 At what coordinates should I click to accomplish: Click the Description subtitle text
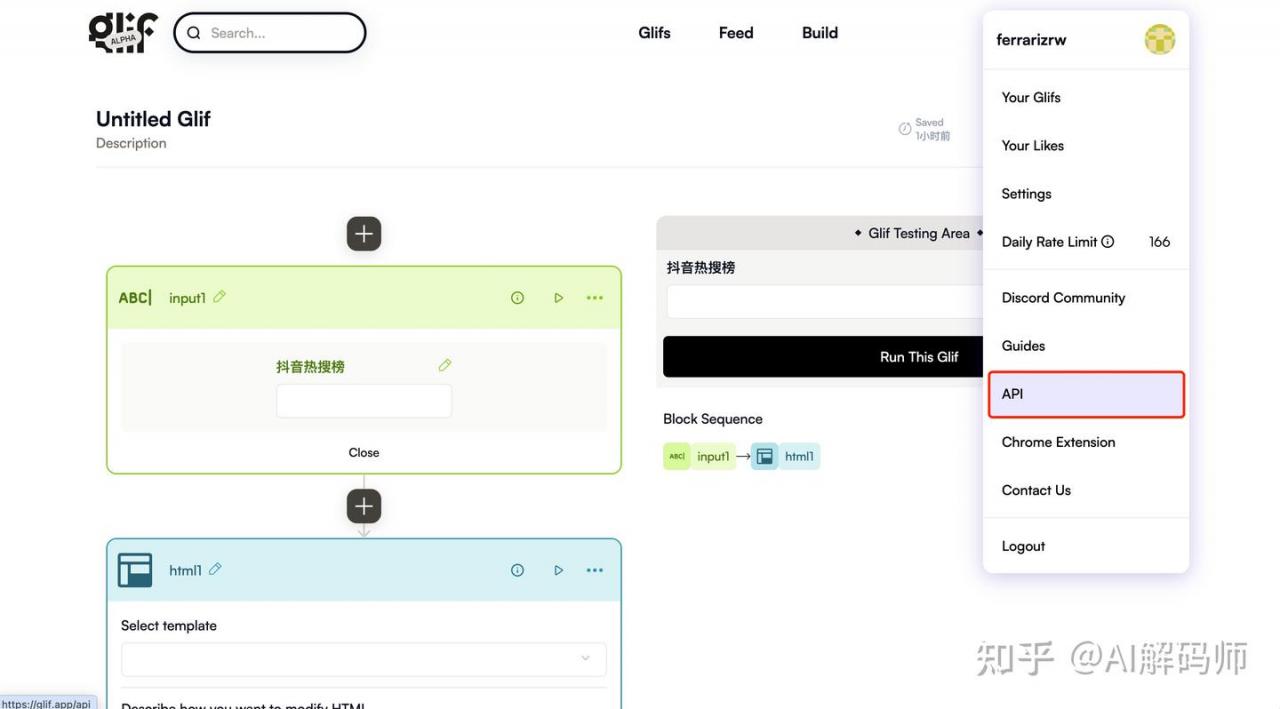click(x=131, y=143)
